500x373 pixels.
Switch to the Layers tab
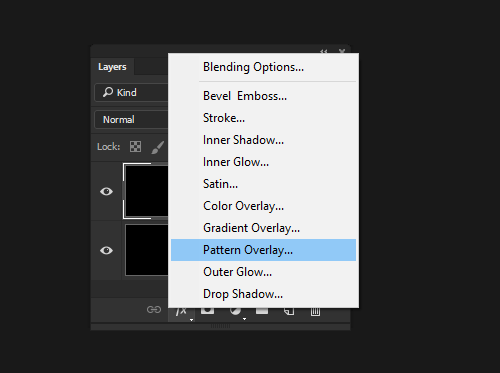[112, 67]
